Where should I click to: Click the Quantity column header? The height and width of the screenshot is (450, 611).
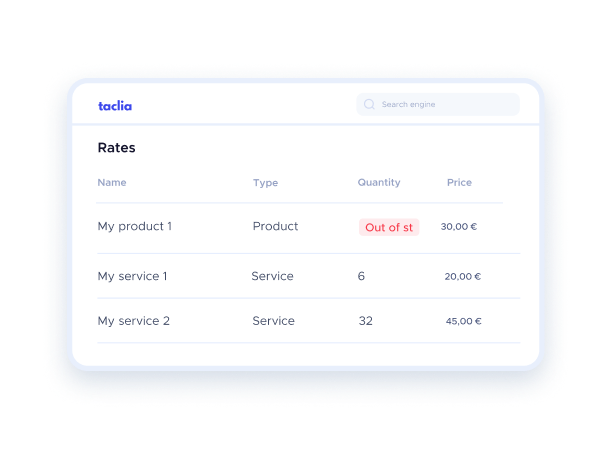[x=379, y=183]
